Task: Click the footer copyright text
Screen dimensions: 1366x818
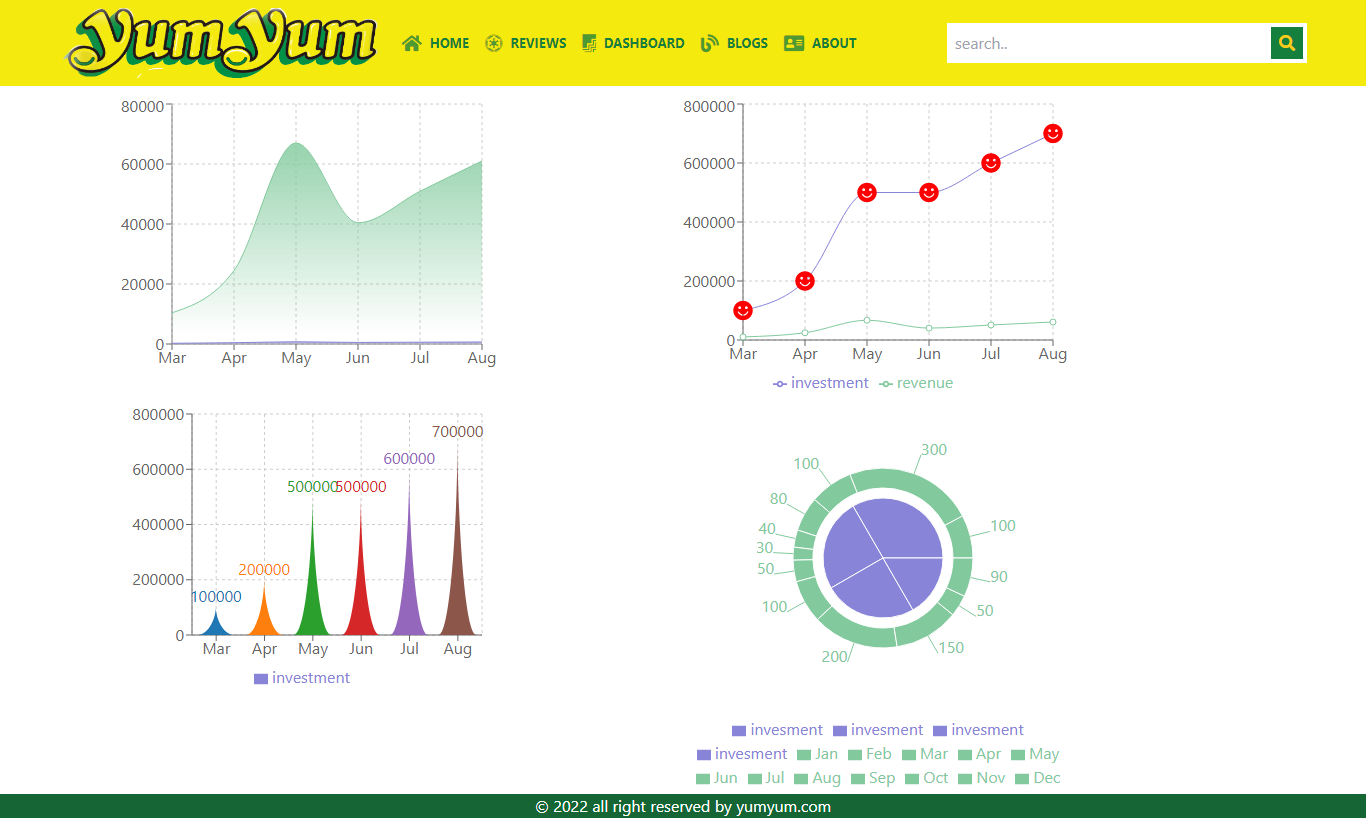Action: [x=683, y=806]
